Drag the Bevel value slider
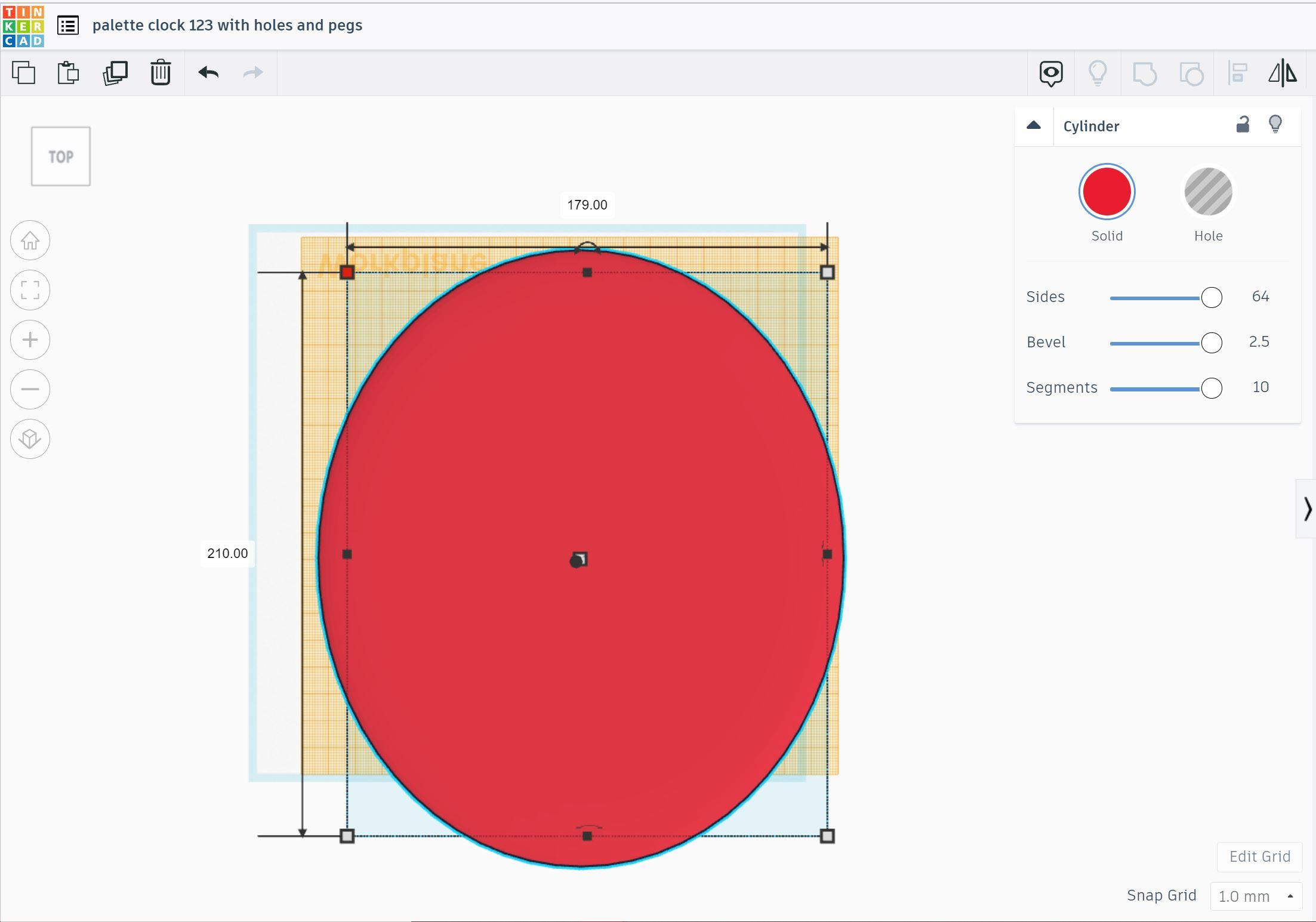Image resolution: width=1316 pixels, height=922 pixels. click(x=1210, y=343)
